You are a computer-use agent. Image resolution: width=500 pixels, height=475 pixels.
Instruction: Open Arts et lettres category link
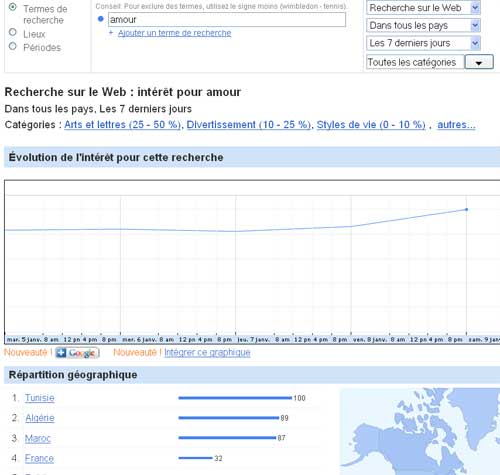[123, 125]
